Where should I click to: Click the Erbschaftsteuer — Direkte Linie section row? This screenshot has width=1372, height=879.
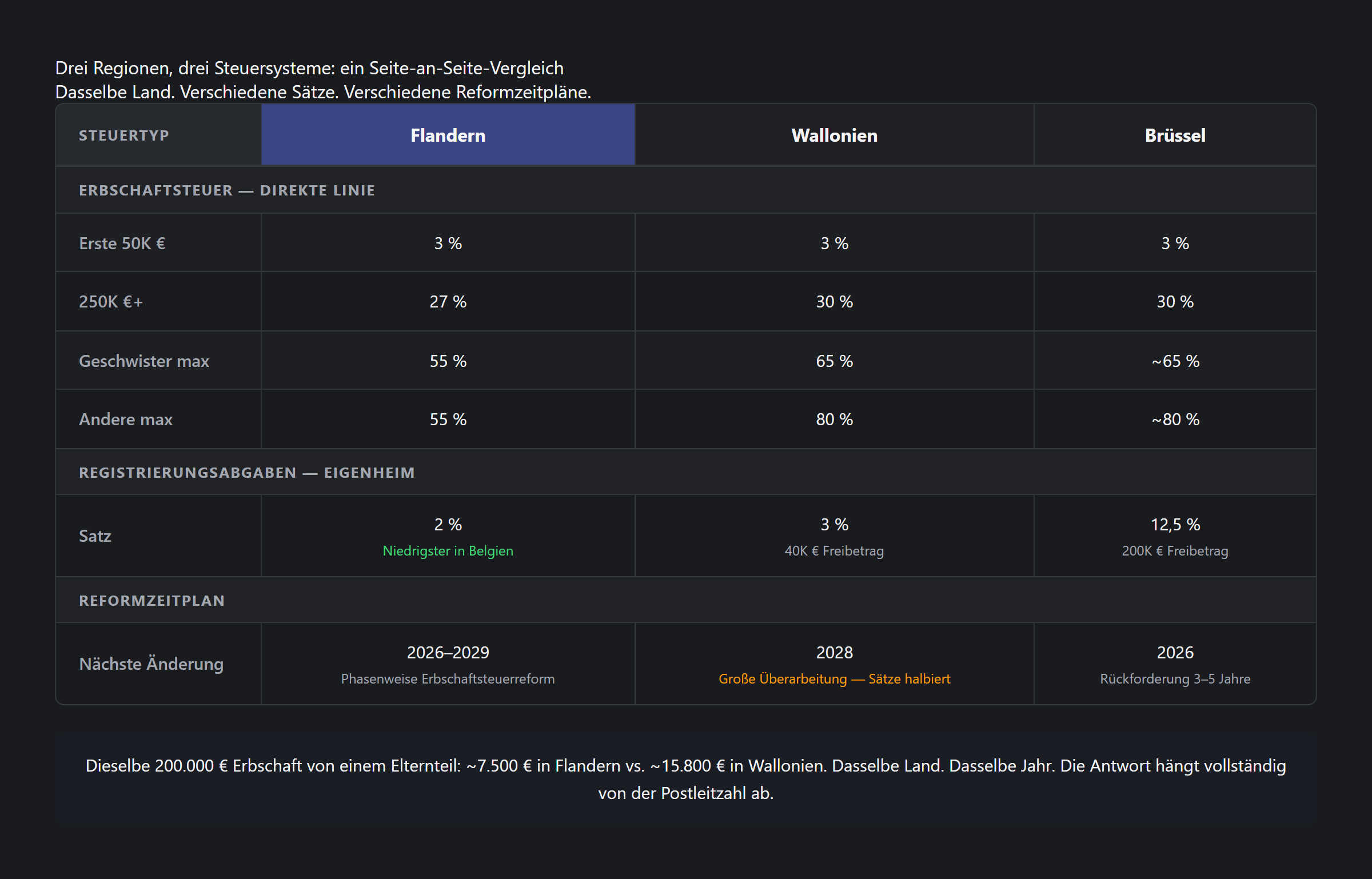[x=227, y=190]
